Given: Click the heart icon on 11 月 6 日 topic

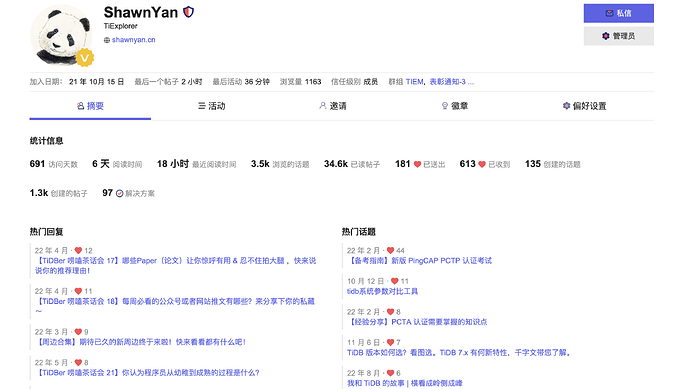Looking at the screenshot, I should coord(390,342).
